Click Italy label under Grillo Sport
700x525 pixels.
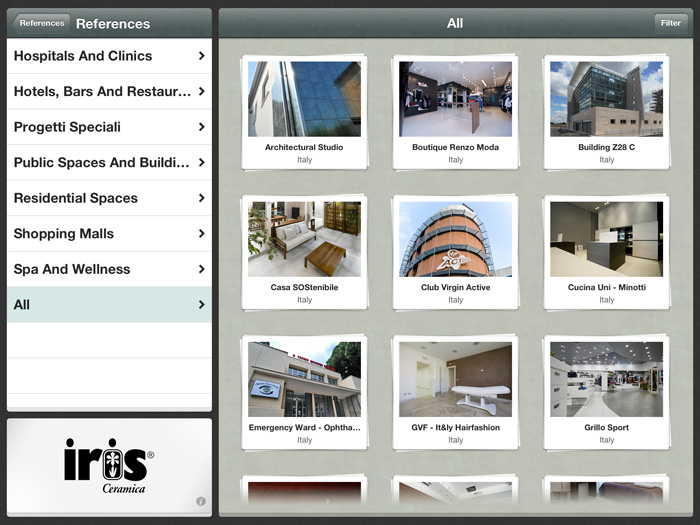pyautogui.click(x=606, y=440)
